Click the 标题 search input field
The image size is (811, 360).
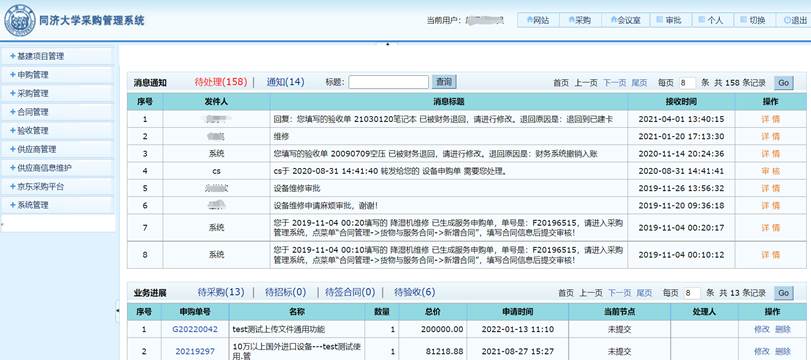(388, 82)
